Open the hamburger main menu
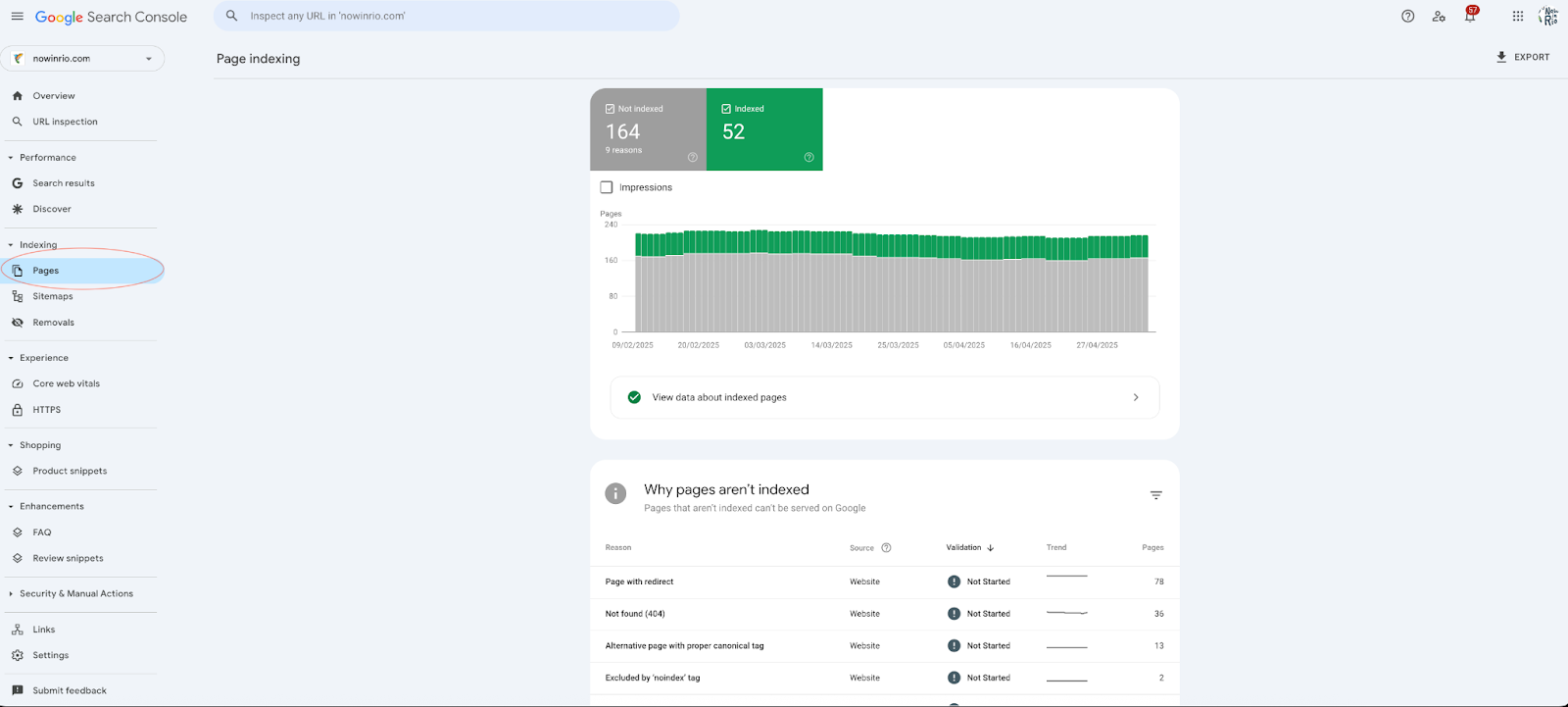Image resolution: width=1568 pixels, height=707 pixels. tap(17, 17)
